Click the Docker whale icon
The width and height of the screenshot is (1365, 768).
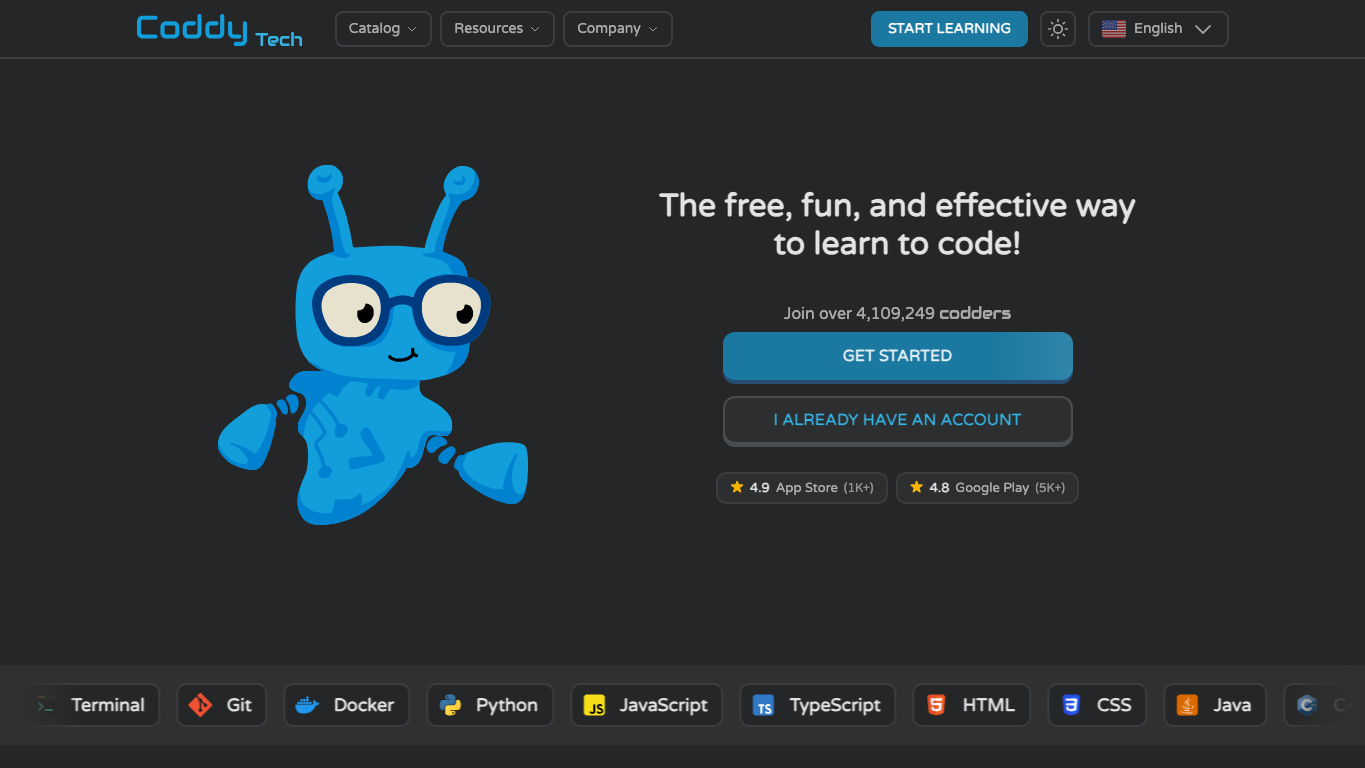307,705
